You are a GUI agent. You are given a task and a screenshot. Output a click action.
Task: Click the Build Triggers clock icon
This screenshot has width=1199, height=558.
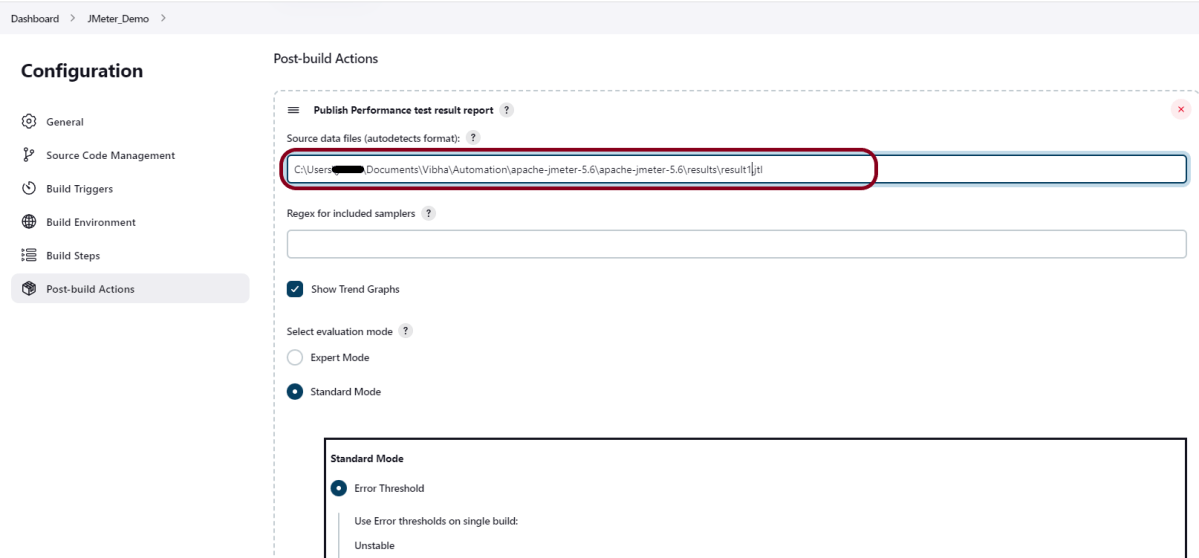coord(29,189)
